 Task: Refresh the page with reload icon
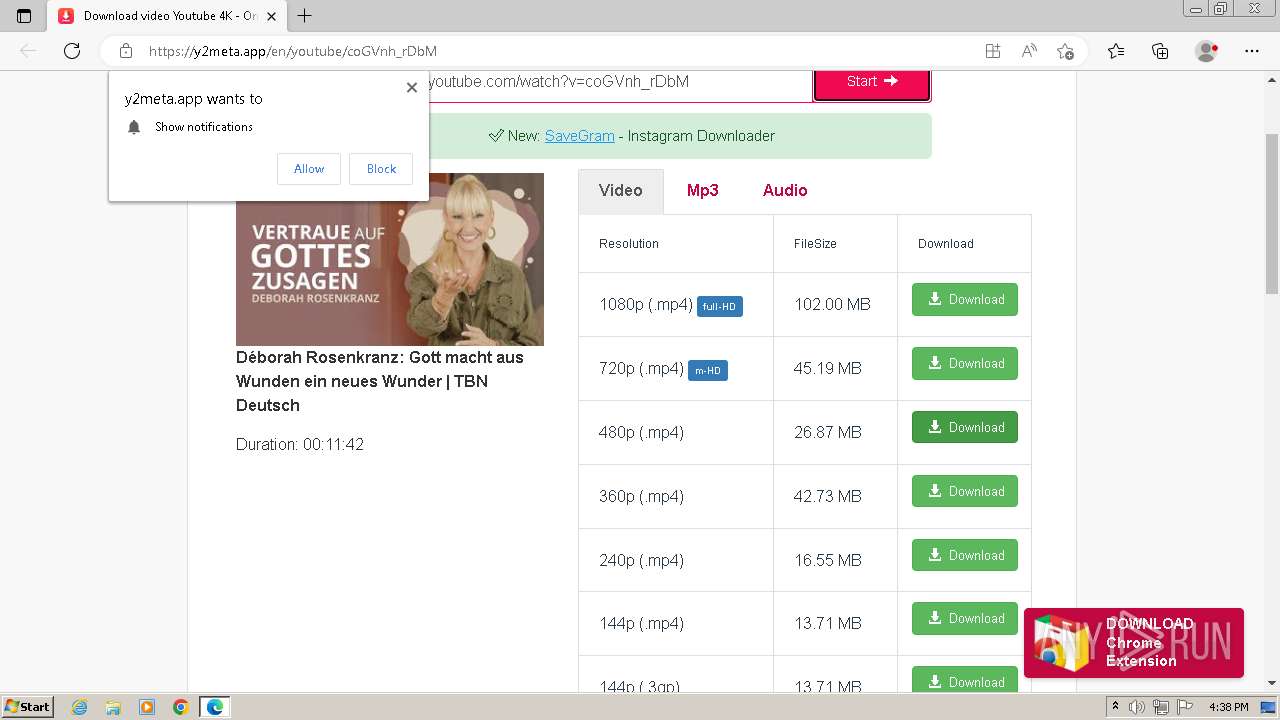coord(72,51)
